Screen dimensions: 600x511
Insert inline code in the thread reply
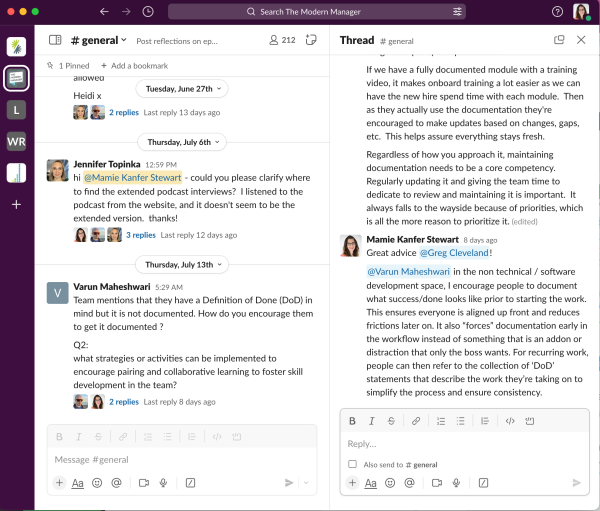510,421
